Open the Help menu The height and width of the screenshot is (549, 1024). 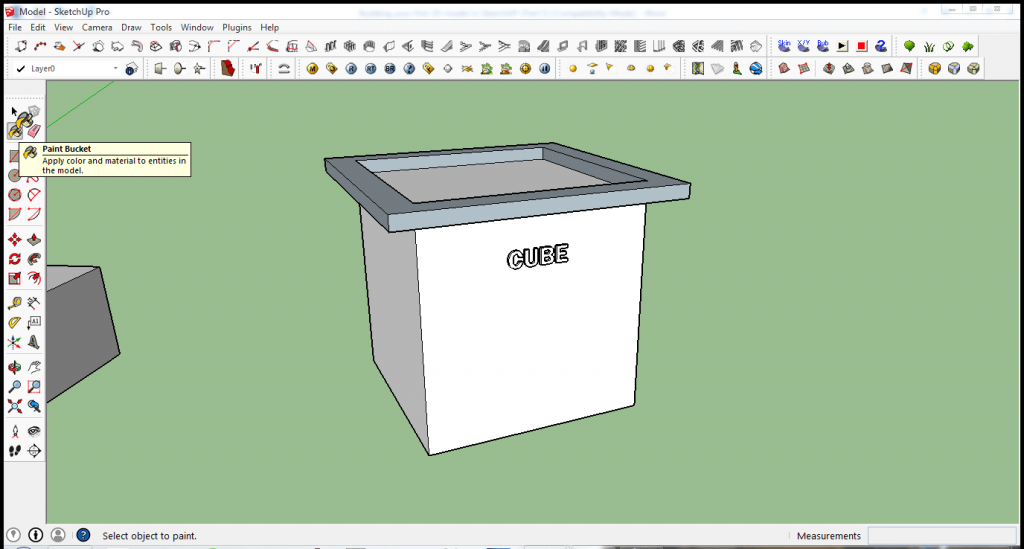point(269,27)
